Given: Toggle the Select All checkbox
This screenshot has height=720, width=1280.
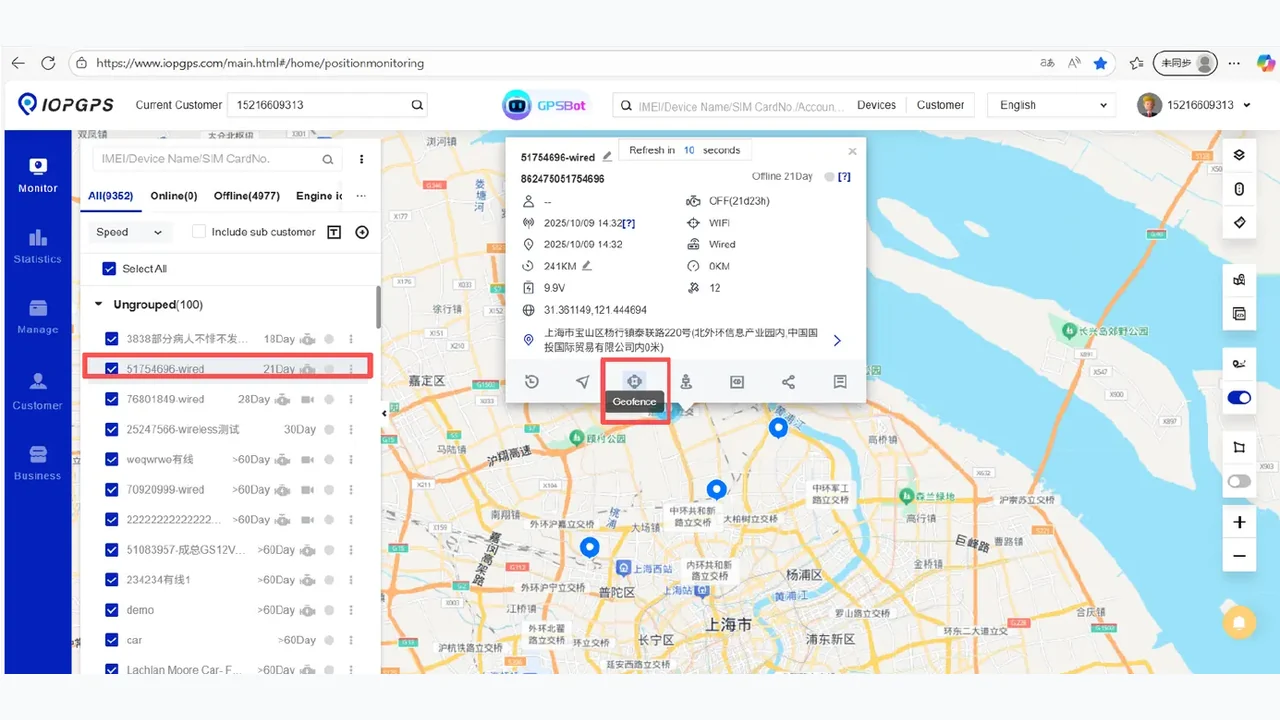Looking at the screenshot, I should click(110, 268).
